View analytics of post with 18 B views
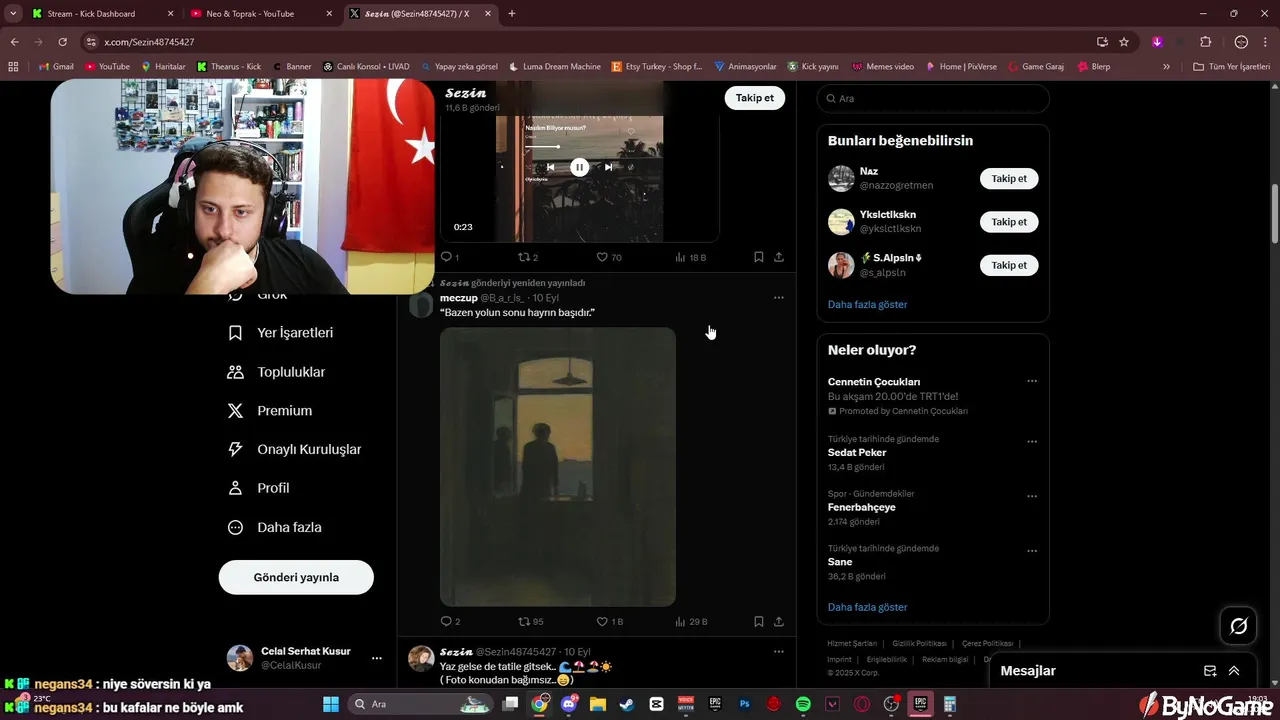The height and width of the screenshot is (720, 1280). coord(690,257)
